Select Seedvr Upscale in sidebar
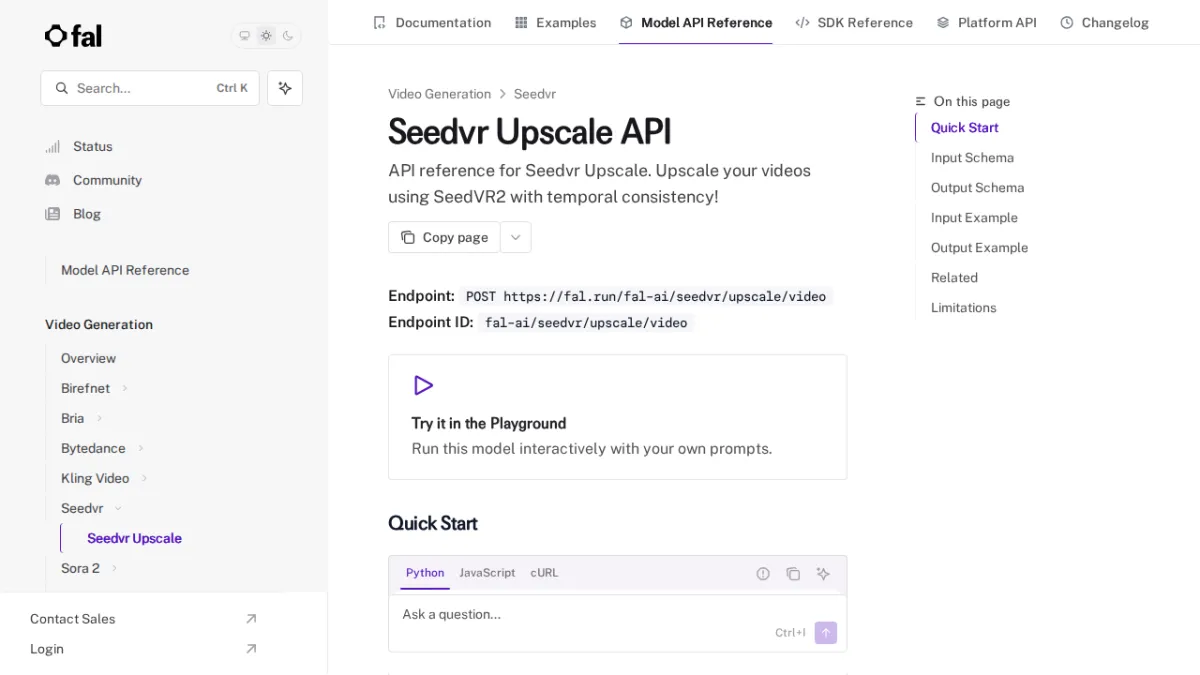 (134, 538)
